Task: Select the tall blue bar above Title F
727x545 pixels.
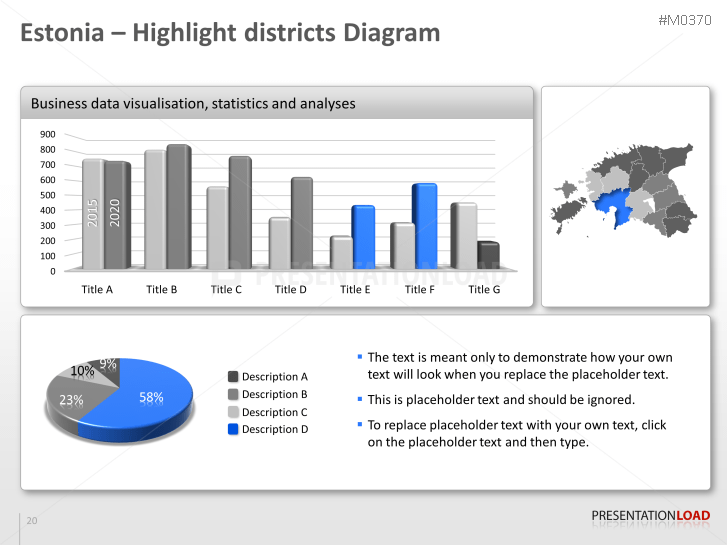Action: click(424, 225)
